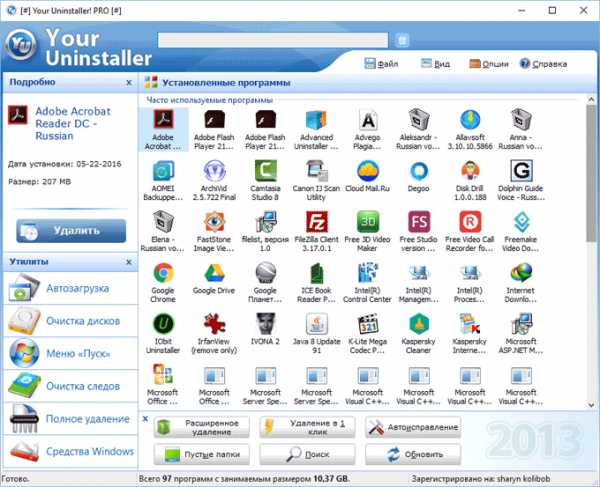Click the program list scrollbar thumb
Viewport: 600px width, 487px height.
coord(591,173)
